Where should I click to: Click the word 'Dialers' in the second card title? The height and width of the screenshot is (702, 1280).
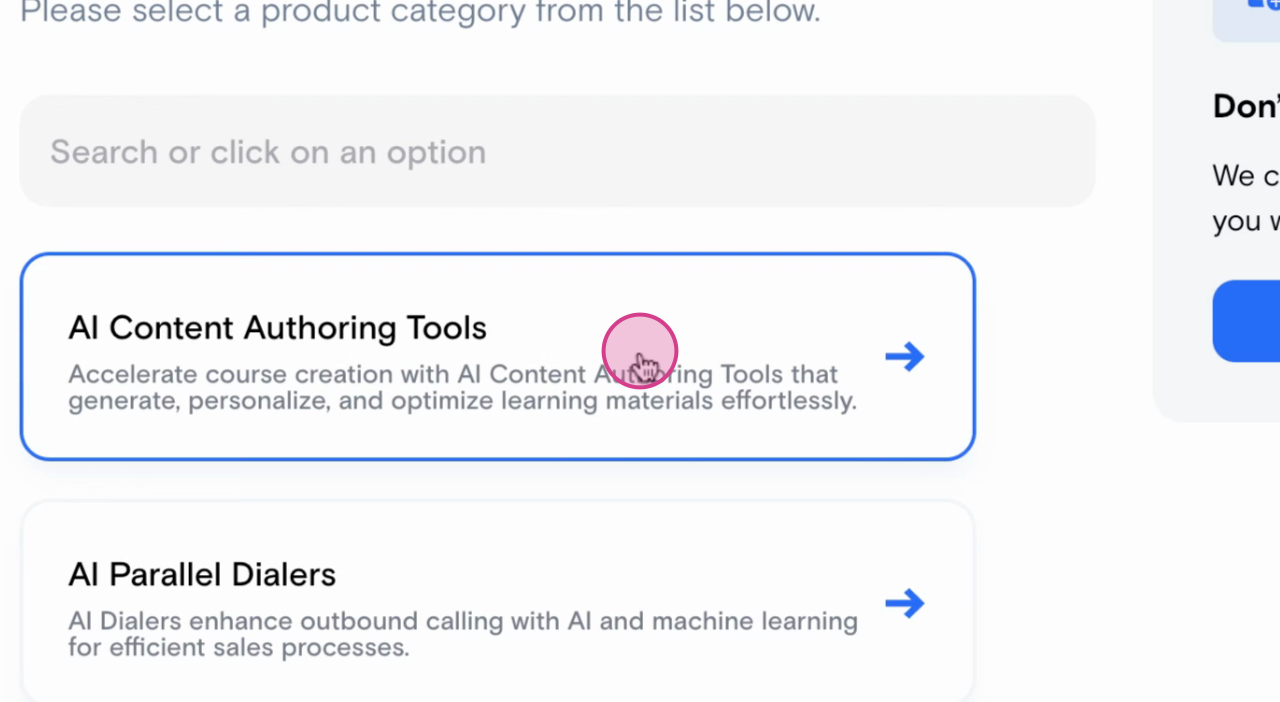click(x=283, y=575)
